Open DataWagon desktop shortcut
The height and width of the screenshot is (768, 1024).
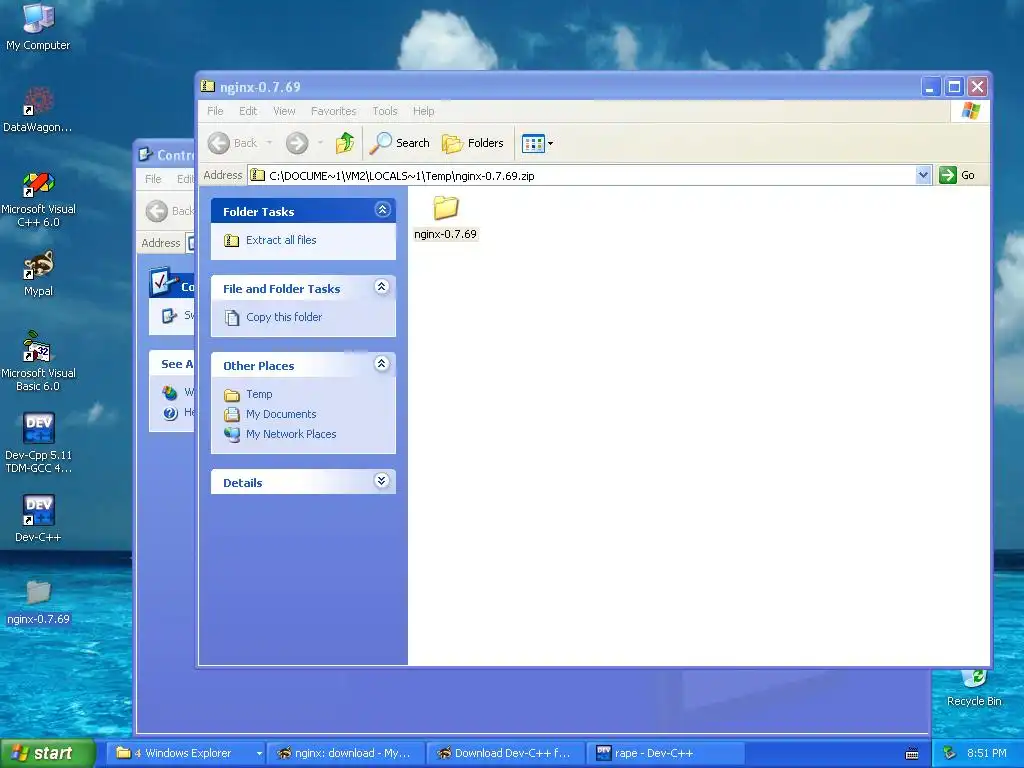(38, 110)
